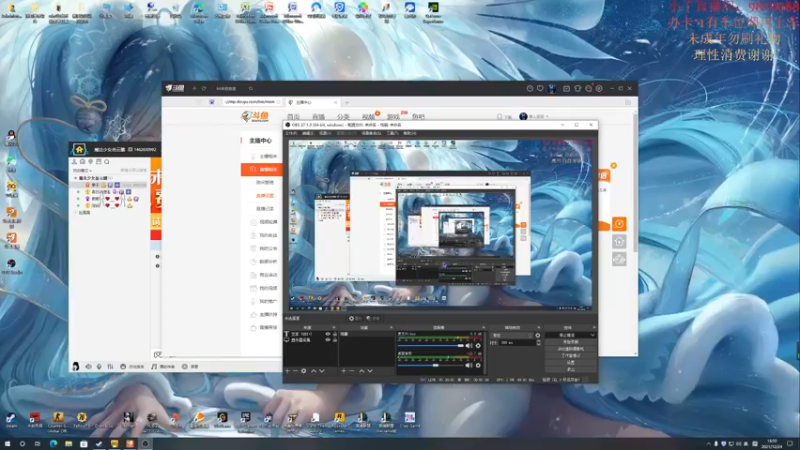The image size is (800, 450).
Task: Open Microsoft Edge from taskbar
Action: 53,444
